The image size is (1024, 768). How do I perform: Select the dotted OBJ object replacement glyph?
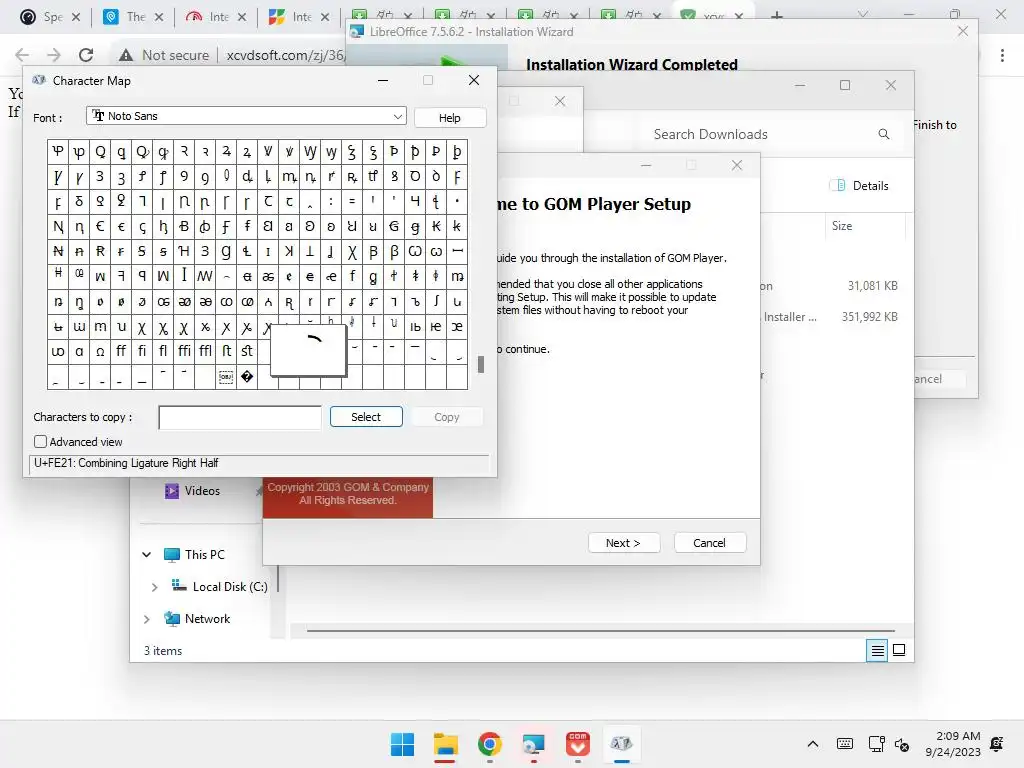[x=226, y=377]
